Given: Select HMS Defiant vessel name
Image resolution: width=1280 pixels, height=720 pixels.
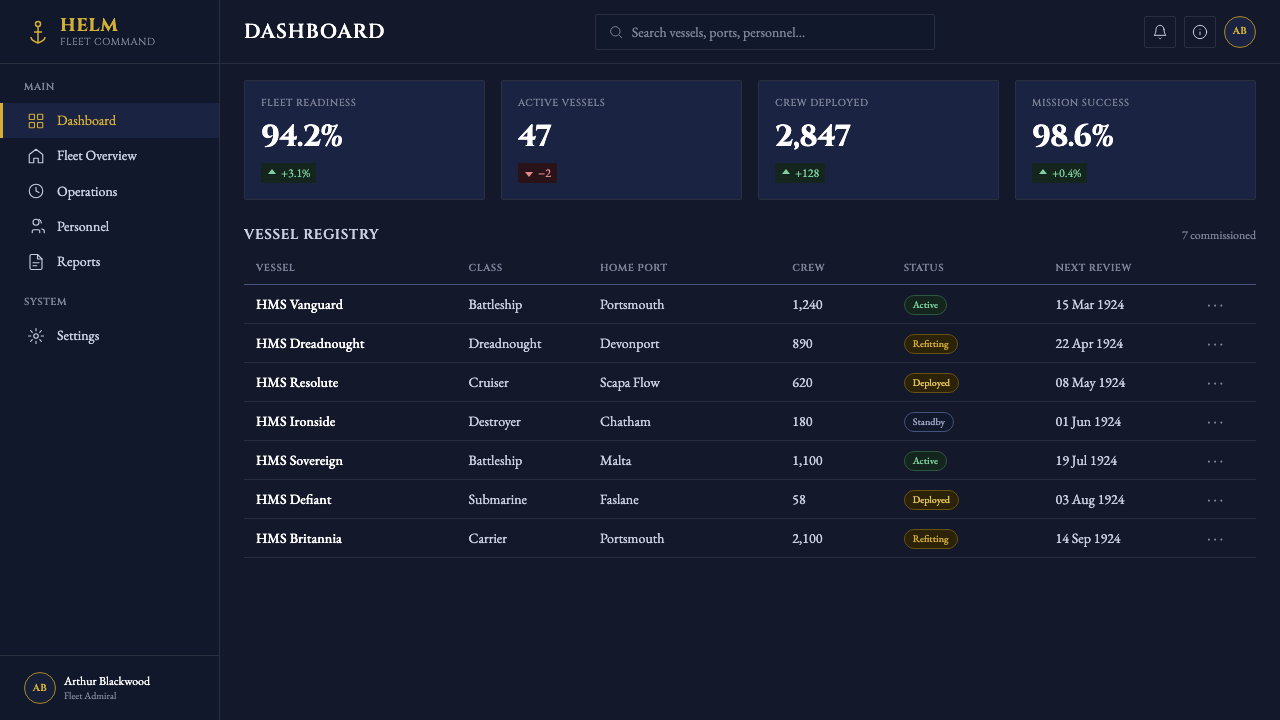Looking at the screenshot, I should [x=293, y=500].
